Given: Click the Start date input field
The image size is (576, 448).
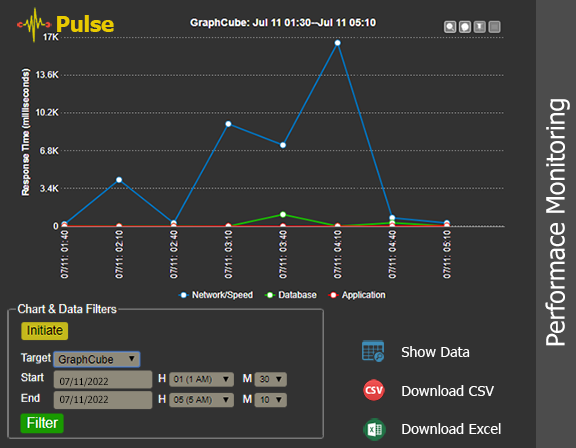Looking at the screenshot, I should [103, 379].
